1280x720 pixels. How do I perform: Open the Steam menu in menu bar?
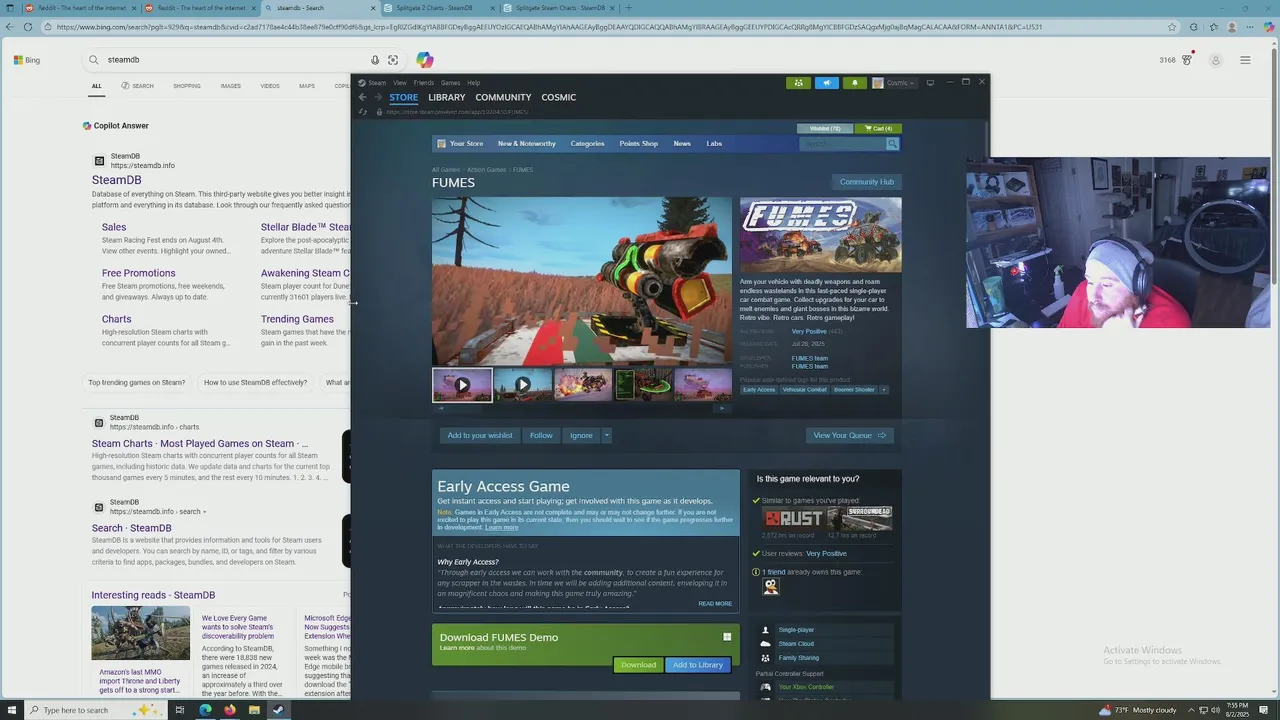click(x=377, y=83)
